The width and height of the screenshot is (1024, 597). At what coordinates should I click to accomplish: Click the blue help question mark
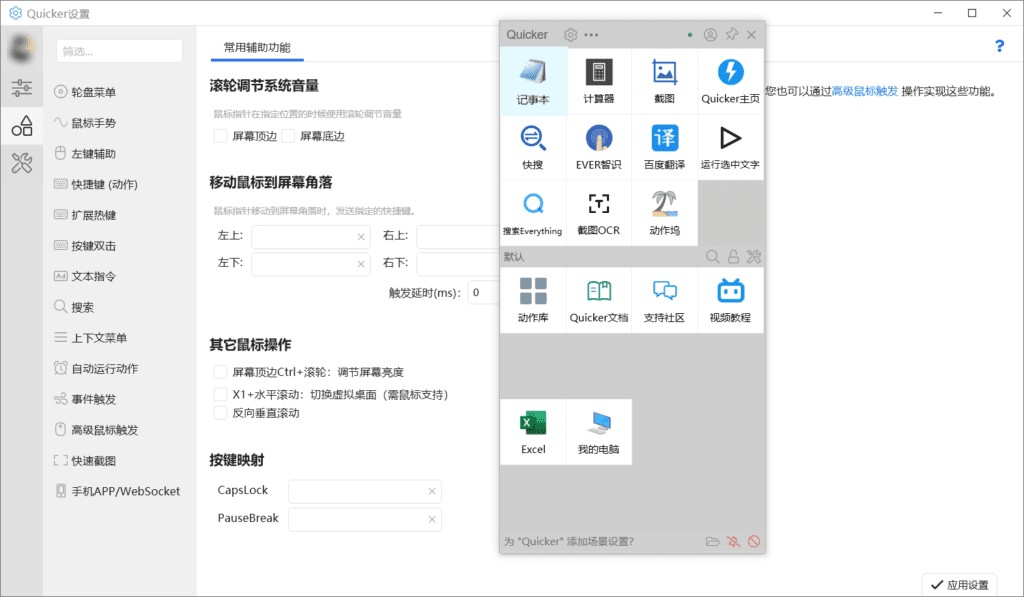(x=999, y=46)
